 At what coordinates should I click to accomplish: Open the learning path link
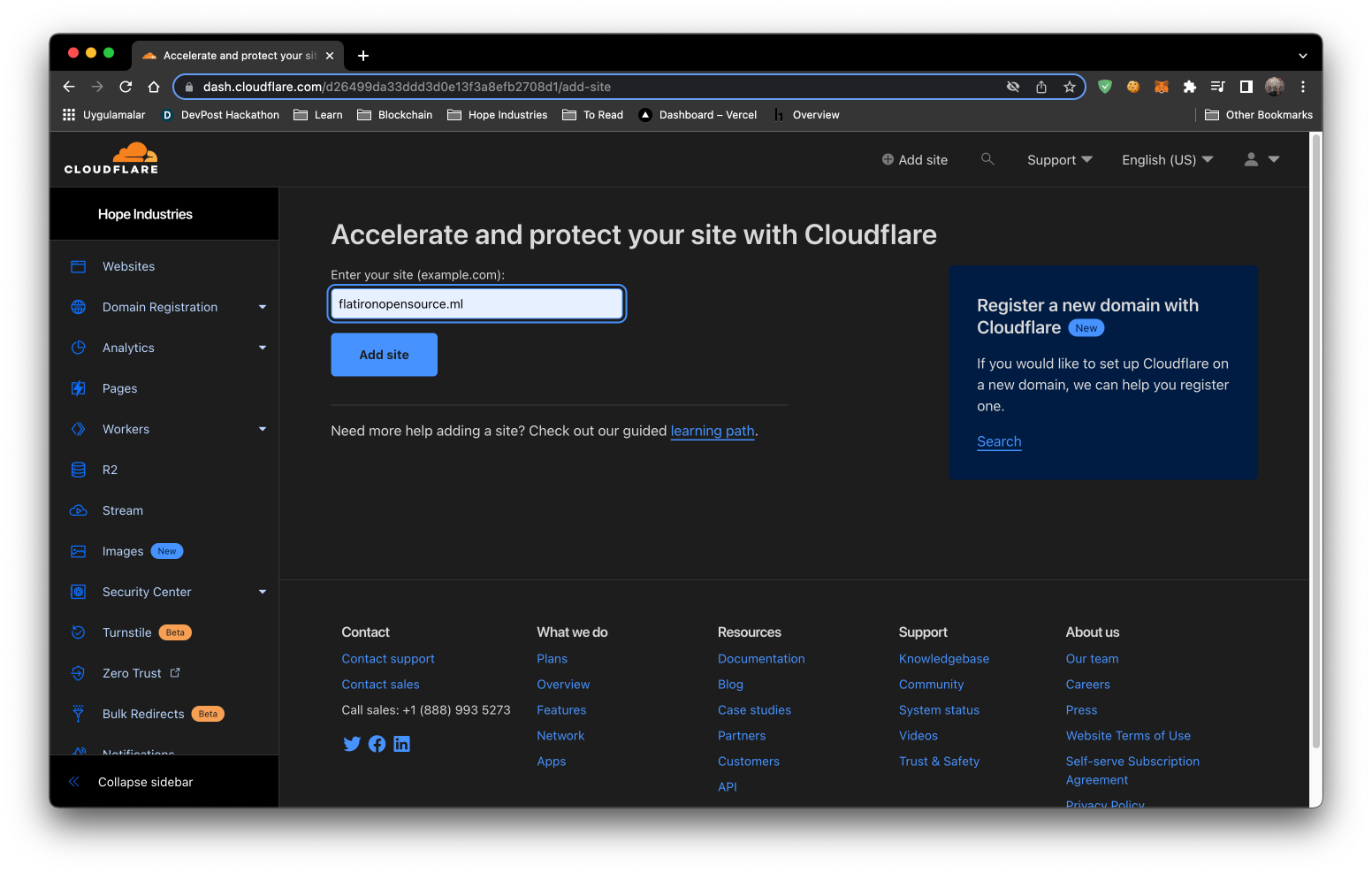click(712, 431)
